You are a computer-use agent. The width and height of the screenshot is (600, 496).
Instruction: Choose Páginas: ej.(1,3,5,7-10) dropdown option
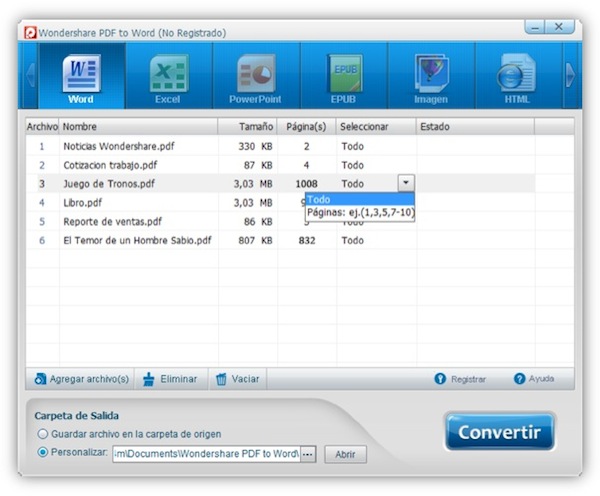point(360,212)
